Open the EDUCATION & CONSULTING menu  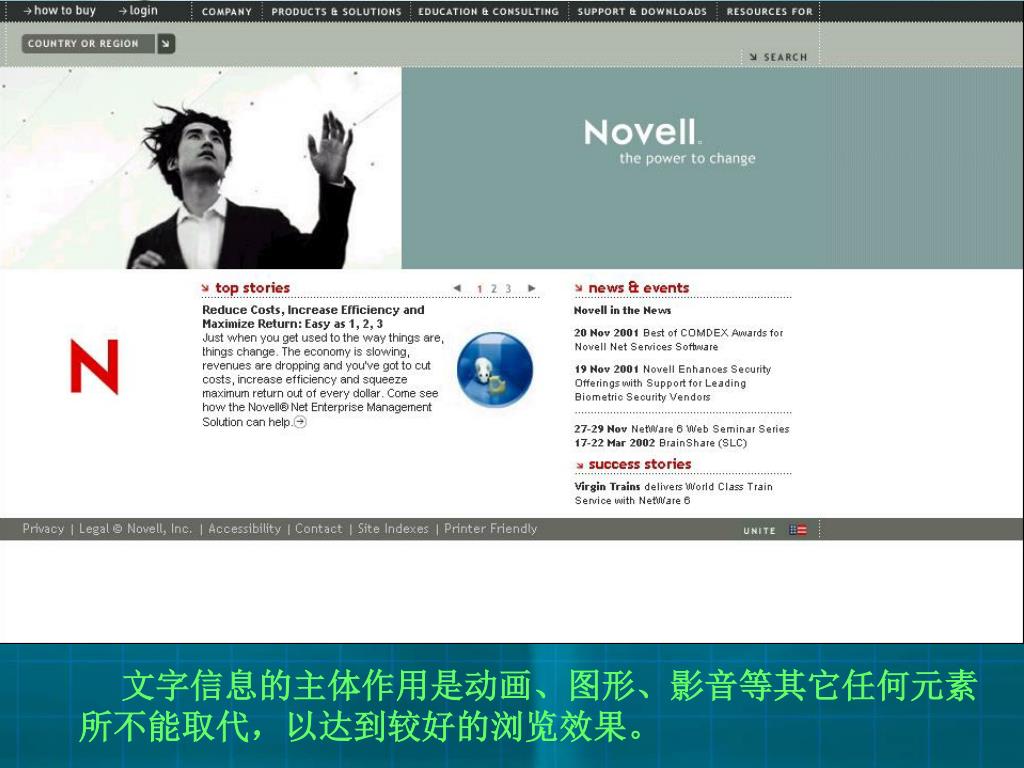(x=488, y=12)
